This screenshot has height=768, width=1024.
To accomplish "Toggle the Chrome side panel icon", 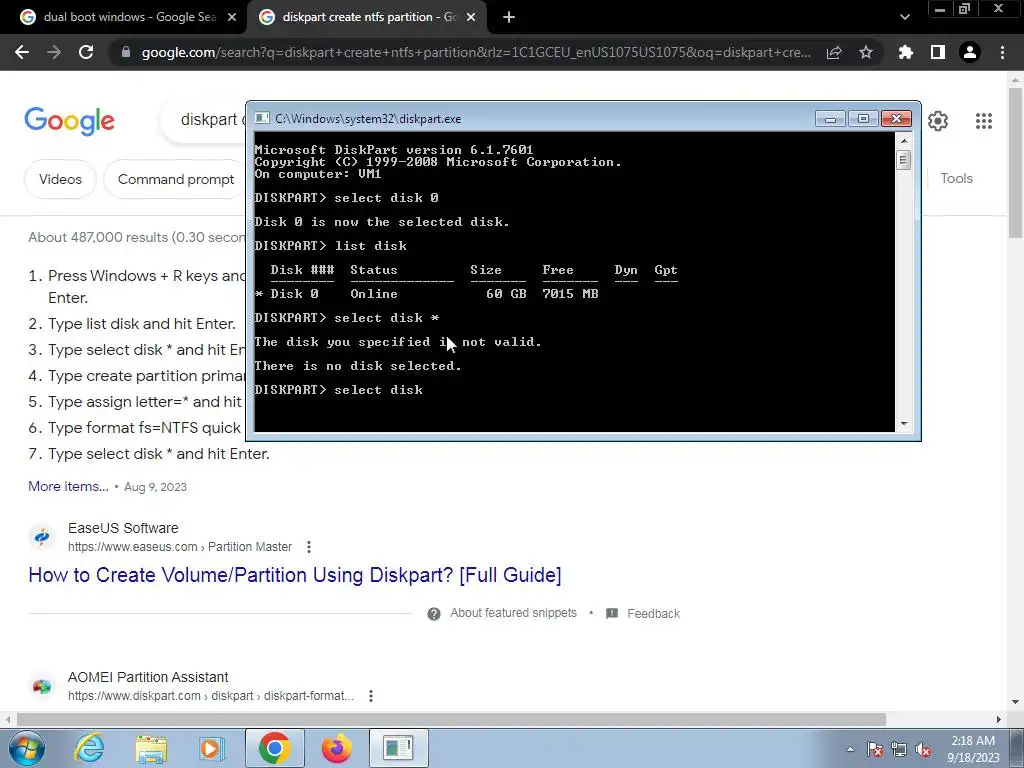I will (x=938, y=52).
